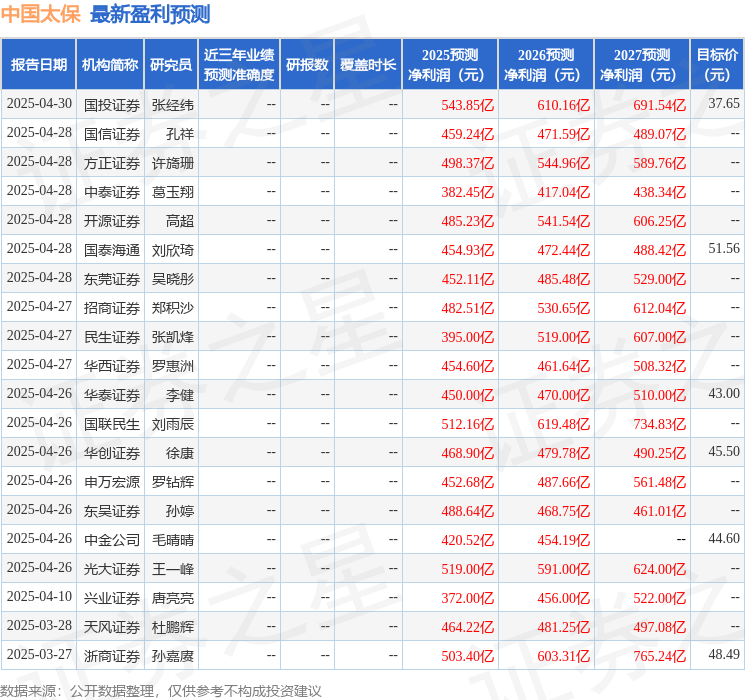This screenshot has width=745, height=700.
Task: Open the 中金公司 institution entry
Action: tap(112, 540)
